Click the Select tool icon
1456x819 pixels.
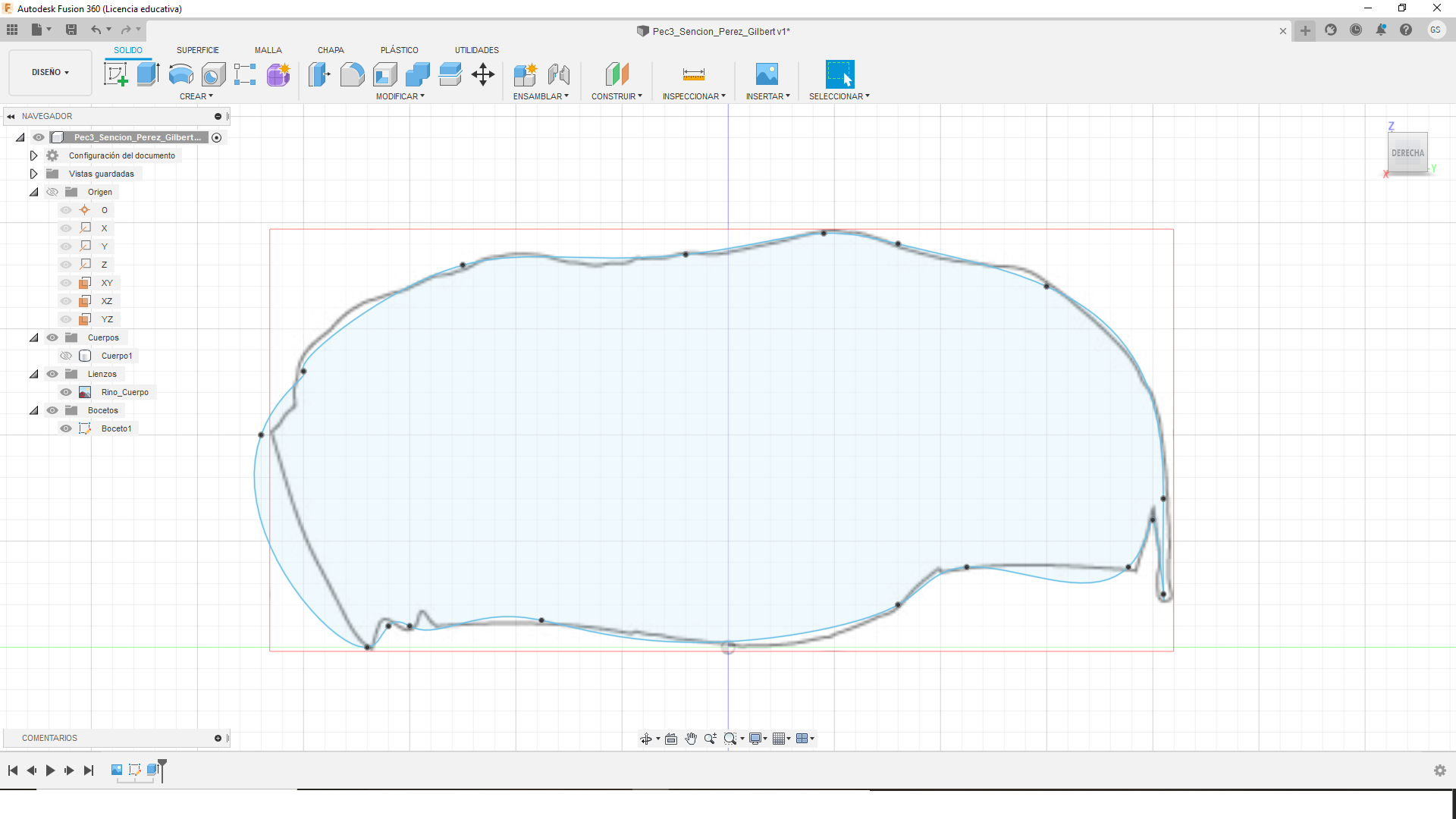pos(839,74)
